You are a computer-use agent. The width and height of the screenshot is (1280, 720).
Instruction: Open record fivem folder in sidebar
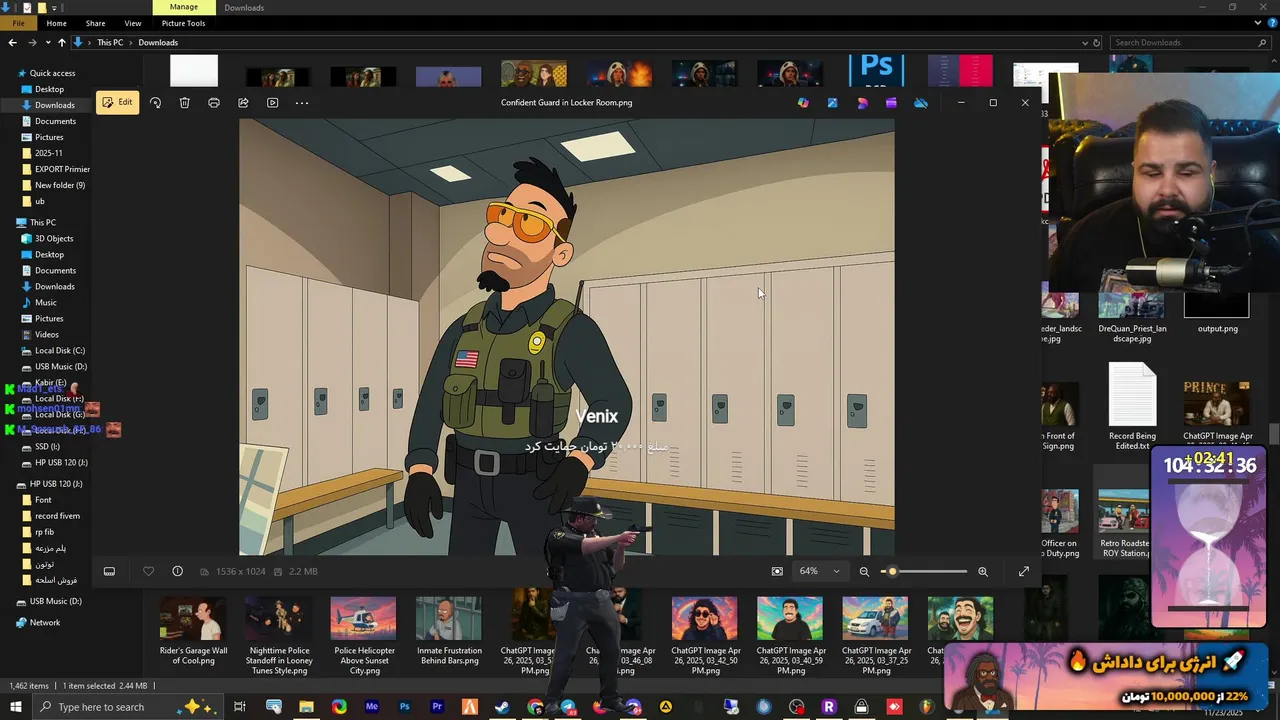click(x=57, y=516)
